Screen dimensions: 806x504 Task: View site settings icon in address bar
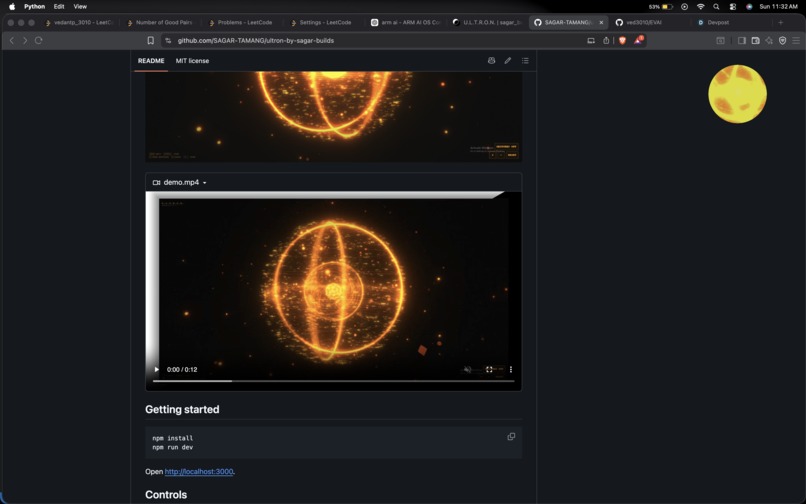coord(168,40)
